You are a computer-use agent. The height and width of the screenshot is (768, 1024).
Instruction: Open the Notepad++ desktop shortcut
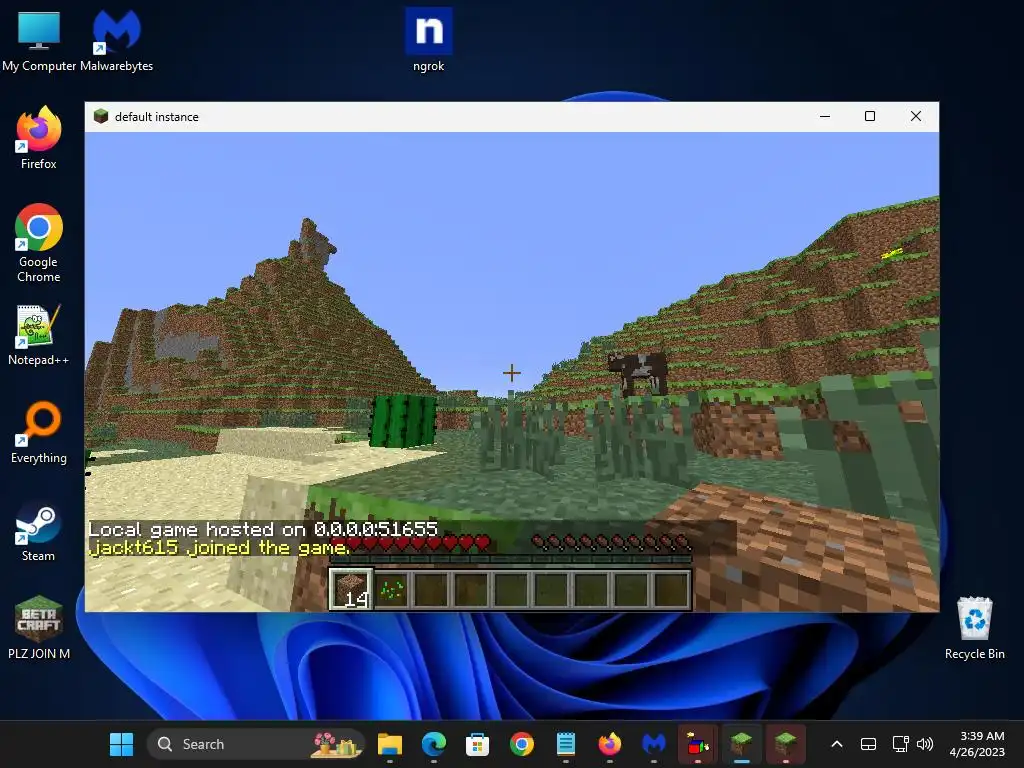pos(39,335)
